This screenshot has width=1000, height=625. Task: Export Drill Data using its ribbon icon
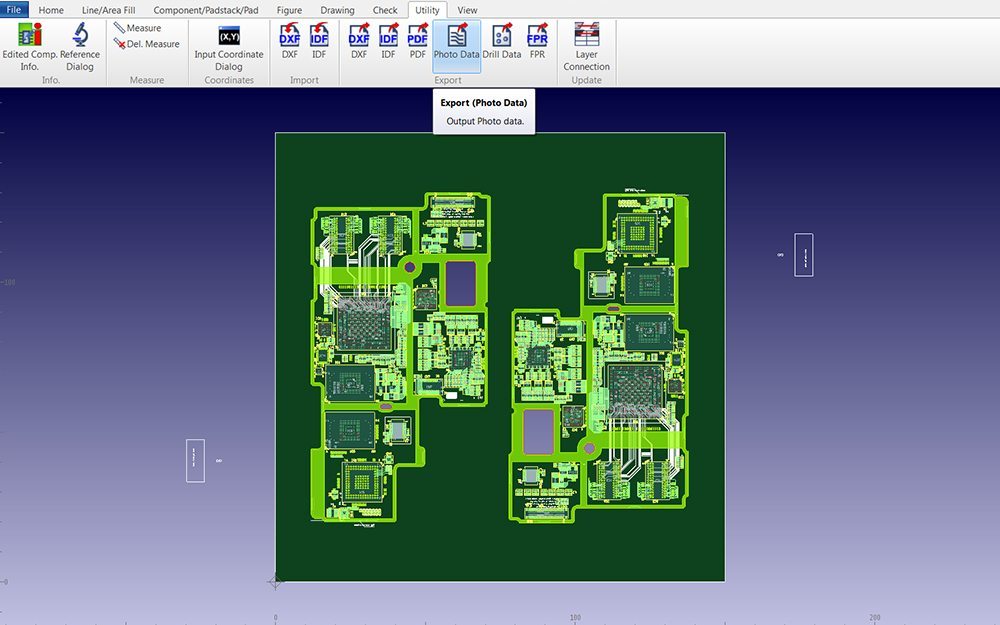[x=501, y=45]
